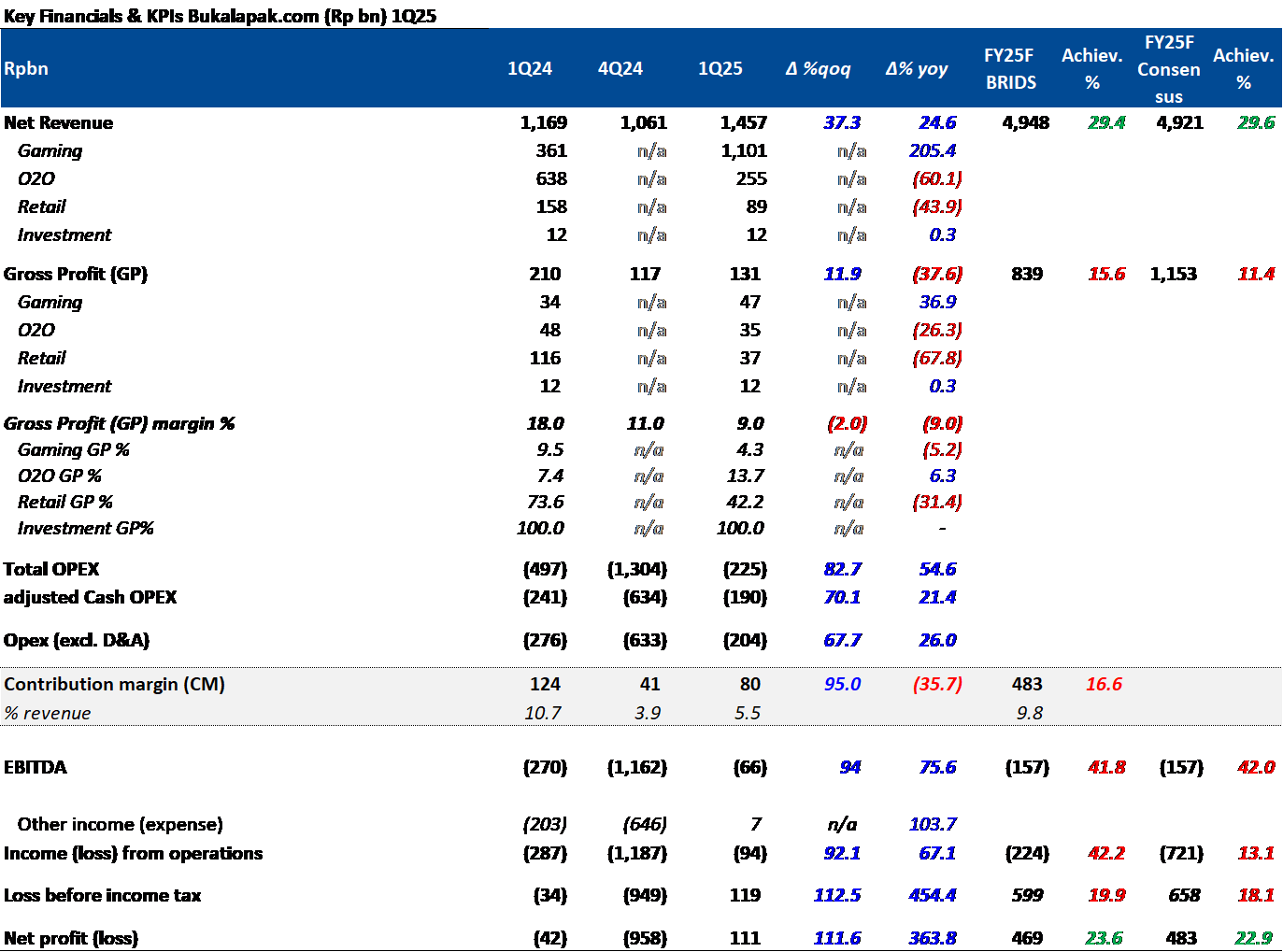The image size is (1283, 952).
Task: Click the Δ %qoq column header
Action: tap(818, 68)
